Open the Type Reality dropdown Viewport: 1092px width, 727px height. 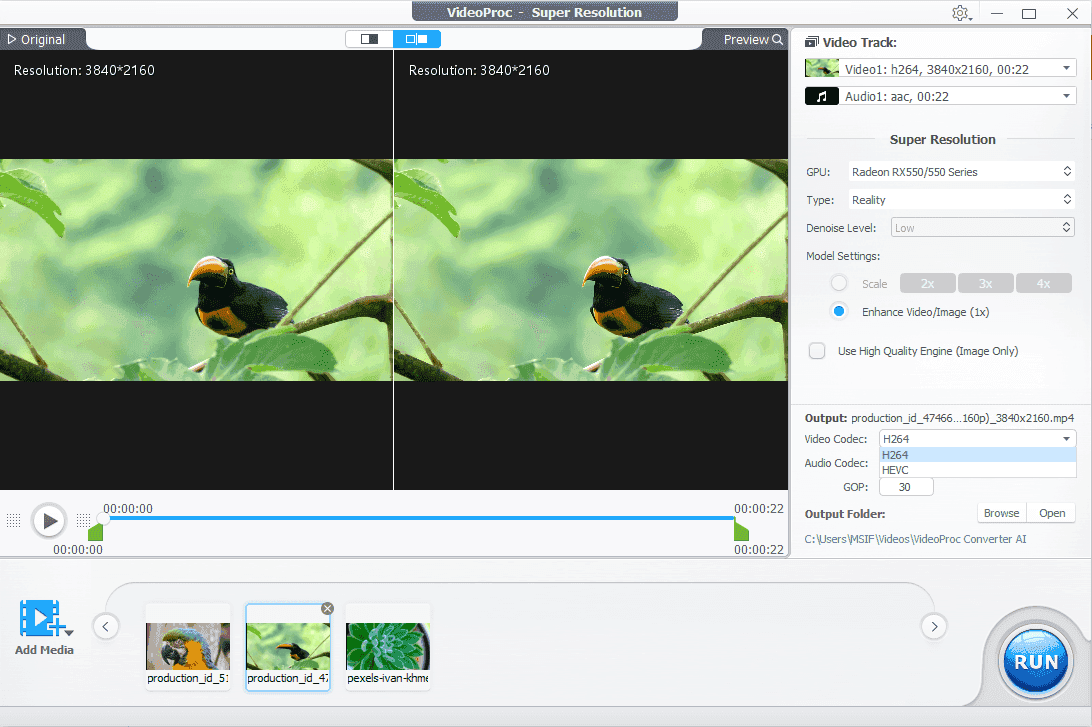961,200
